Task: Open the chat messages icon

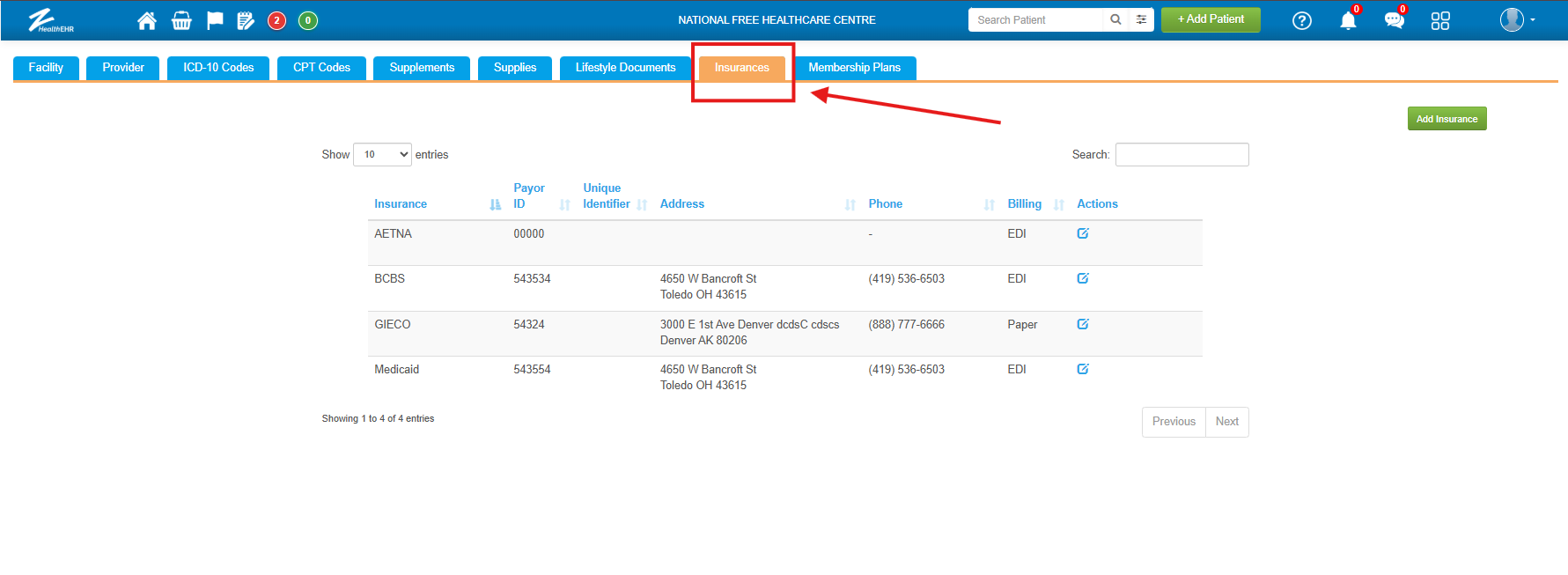Action: point(1394,20)
